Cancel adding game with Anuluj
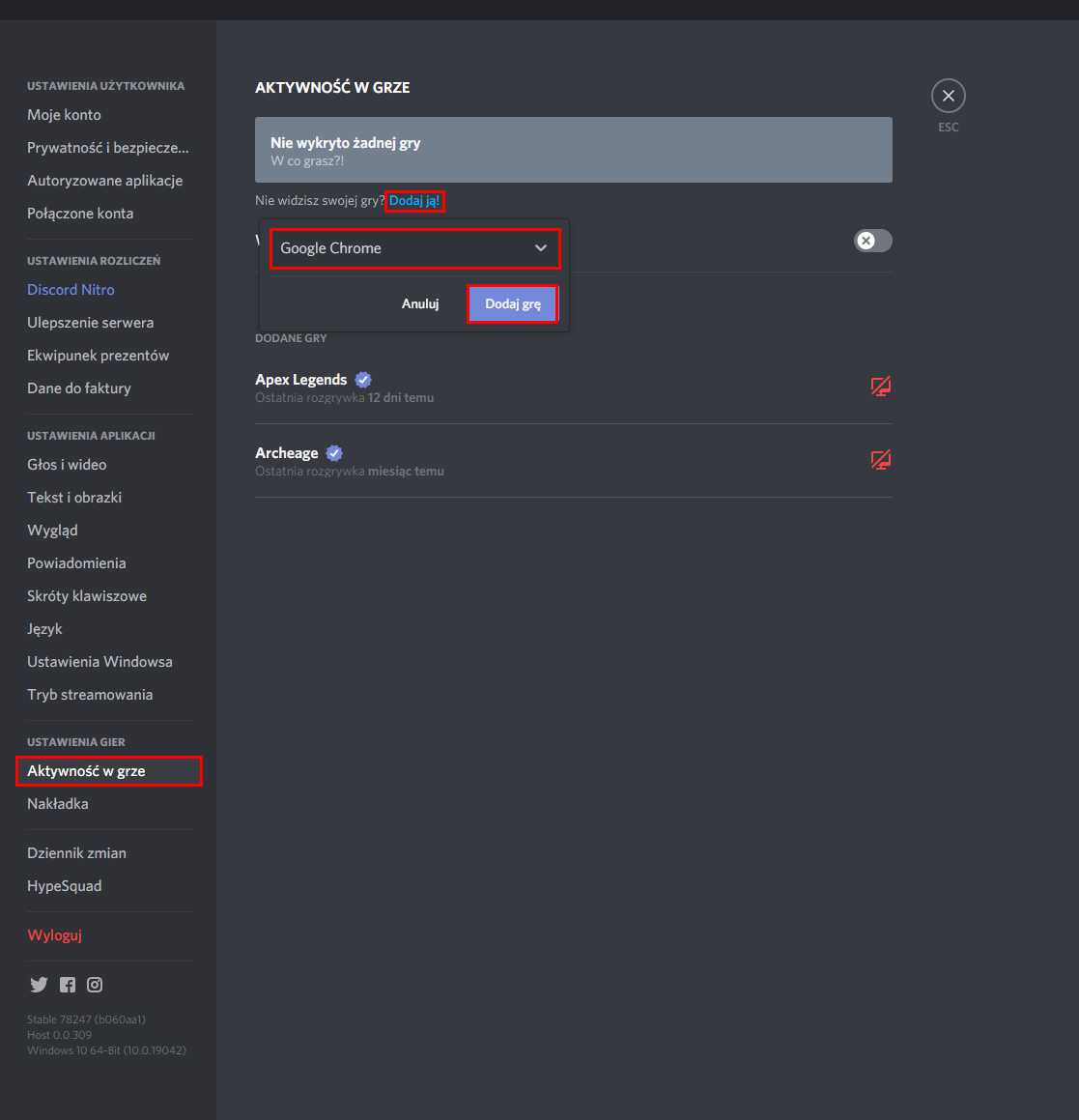The height and width of the screenshot is (1120, 1079). click(x=420, y=303)
